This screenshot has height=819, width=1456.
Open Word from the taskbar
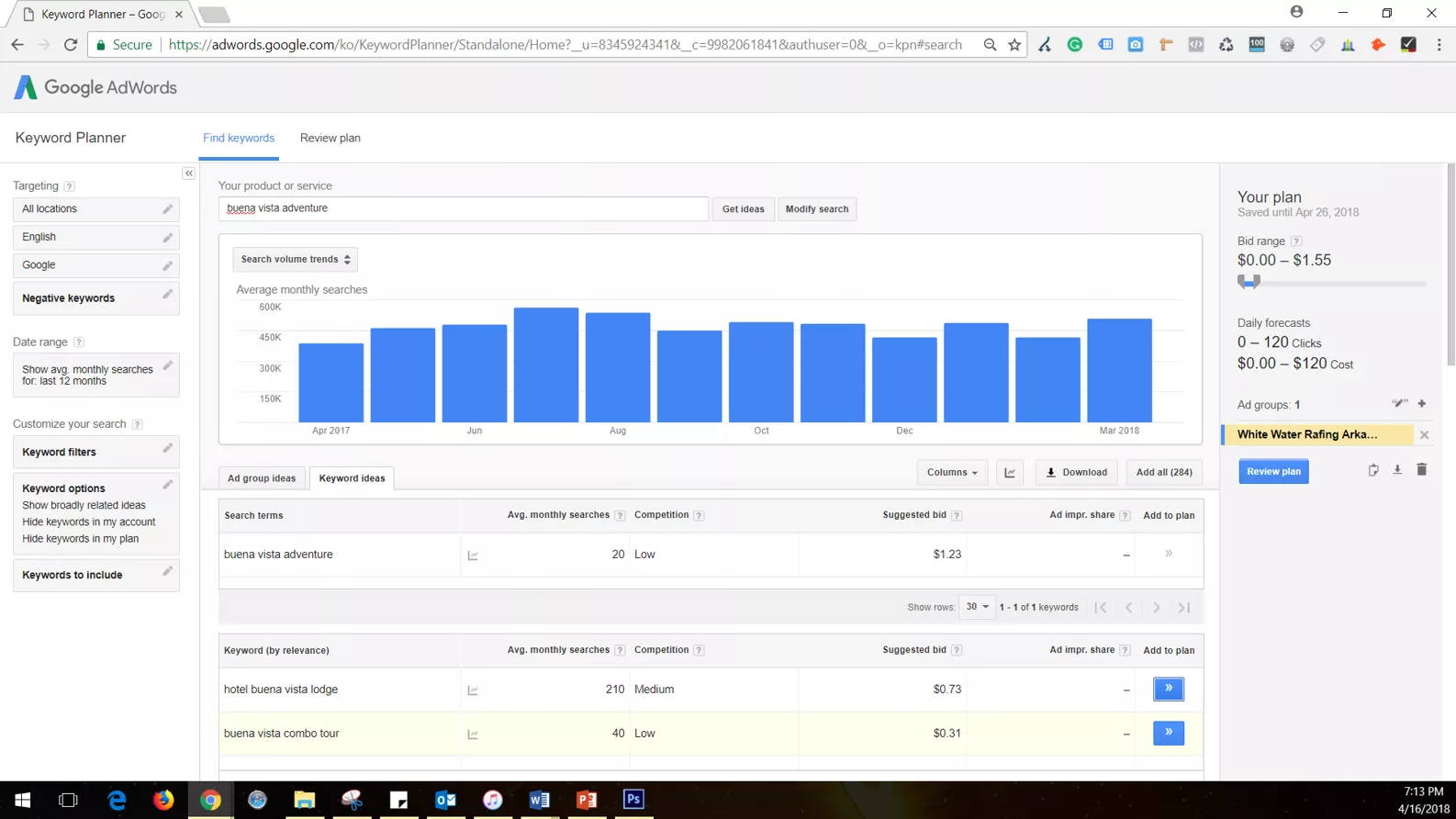(x=539, y=800)
